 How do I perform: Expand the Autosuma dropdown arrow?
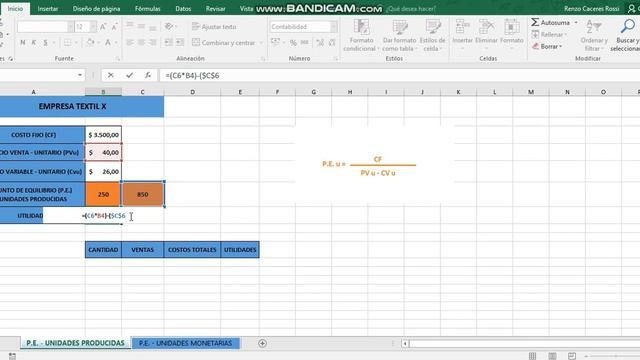coord(576,22)
